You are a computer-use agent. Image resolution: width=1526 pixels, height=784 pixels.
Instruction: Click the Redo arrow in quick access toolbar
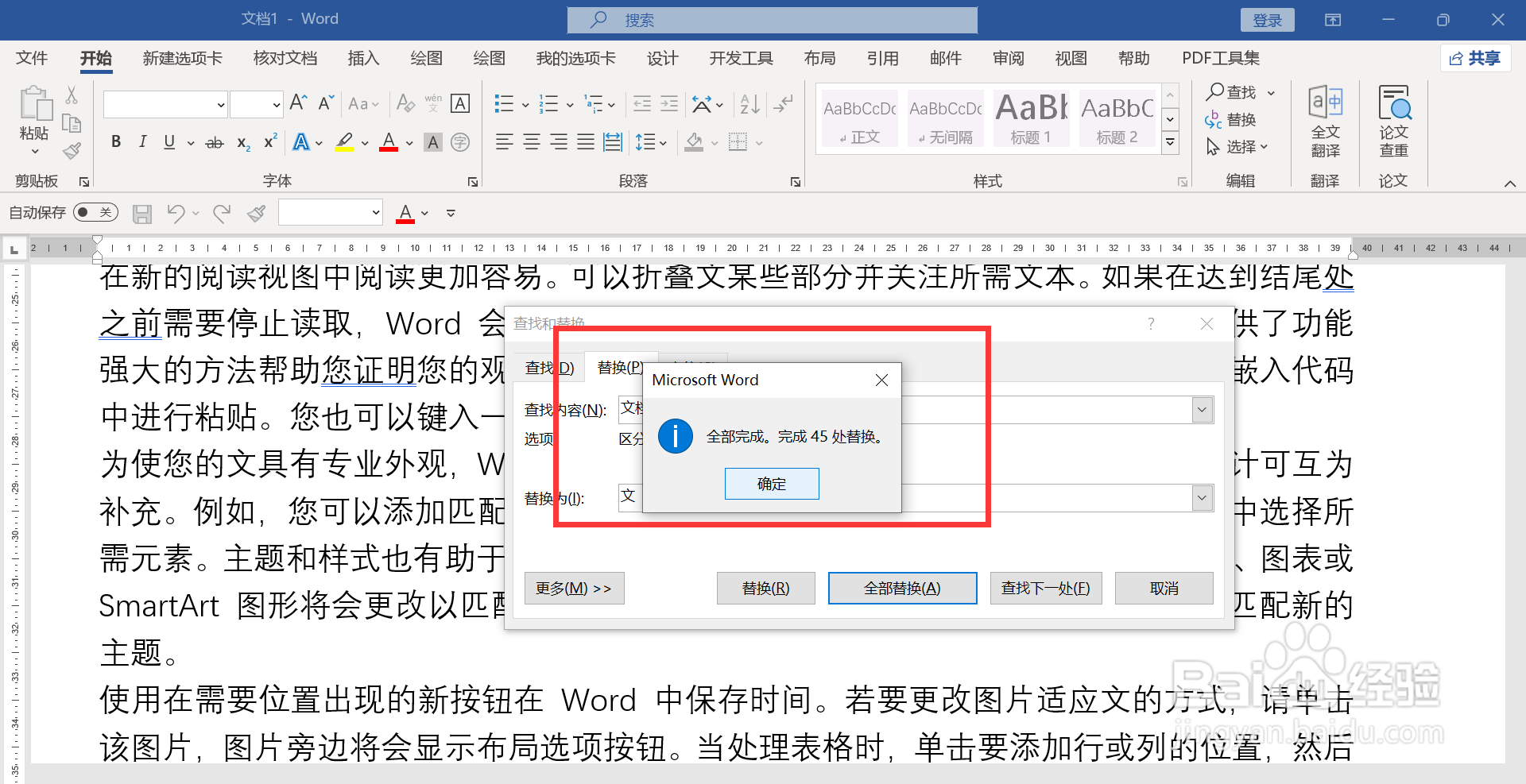222,213
